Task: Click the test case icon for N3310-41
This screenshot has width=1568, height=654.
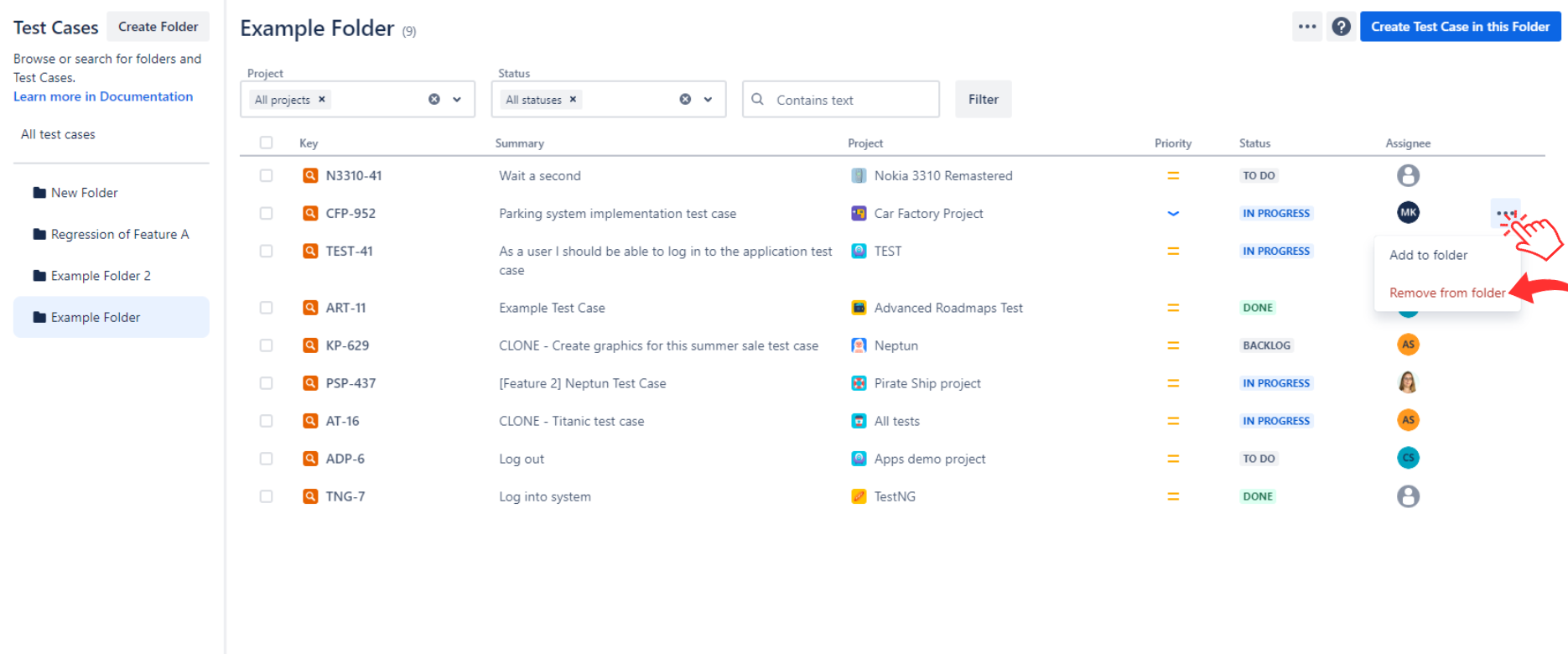Action: point(310,175)
